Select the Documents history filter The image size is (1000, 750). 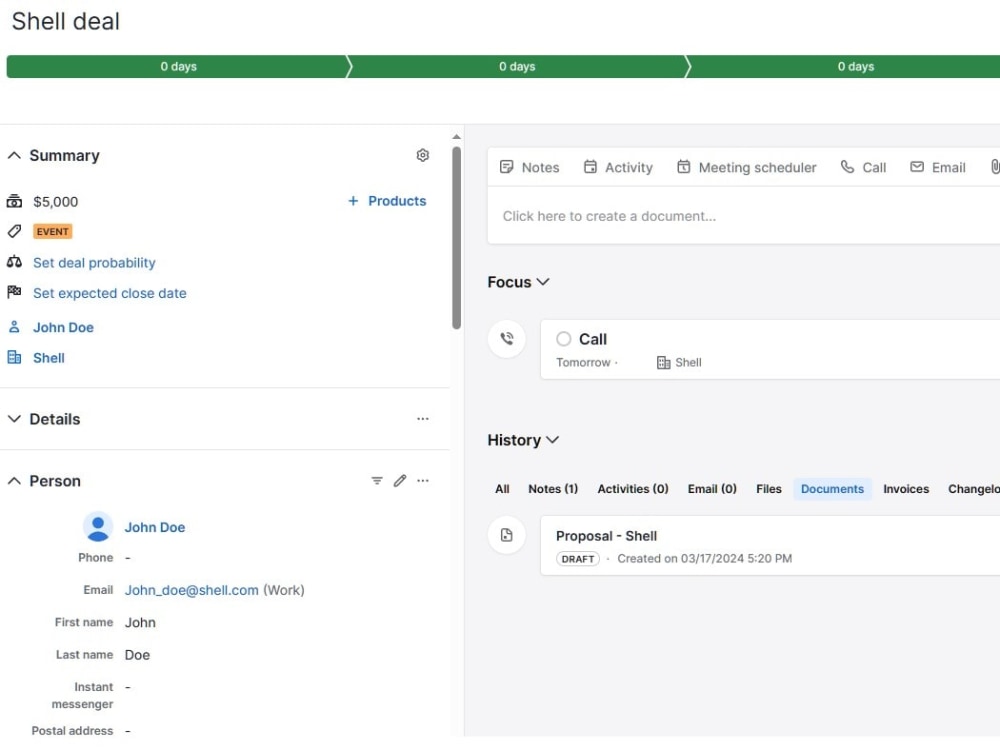(x=832, y=489)
